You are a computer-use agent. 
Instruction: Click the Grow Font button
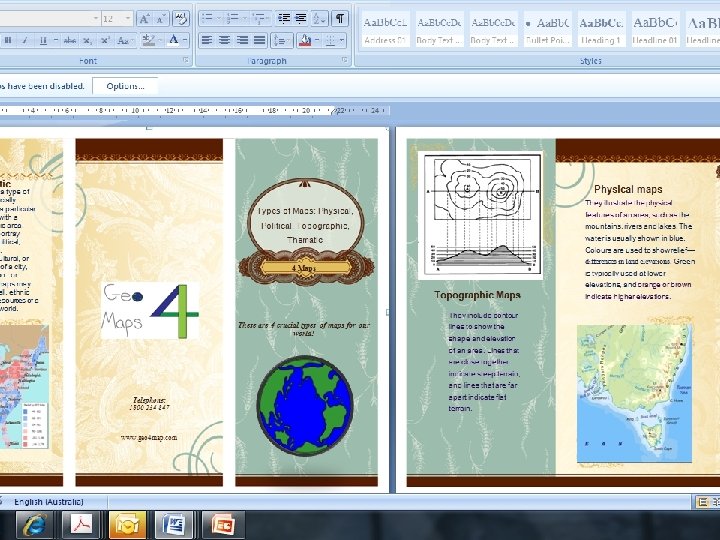point(144,18)
